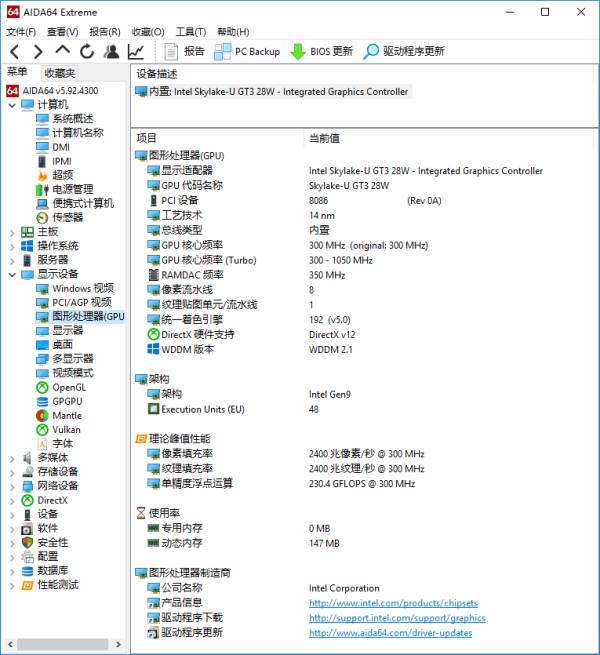600x655 pixels.
Task: Expand the DirectX tree node
Action: (x=12, y=501)
